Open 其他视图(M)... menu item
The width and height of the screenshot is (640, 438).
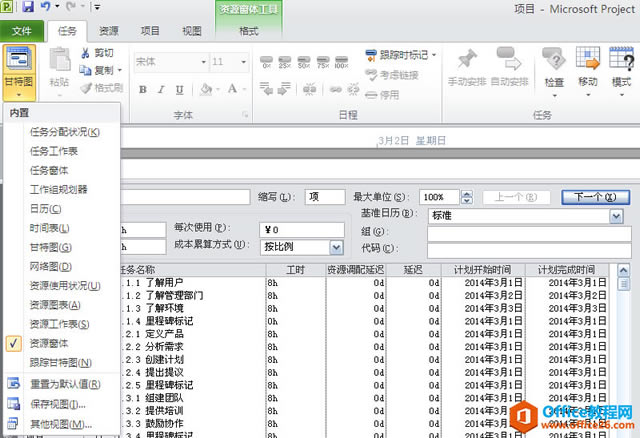point(61,424)
